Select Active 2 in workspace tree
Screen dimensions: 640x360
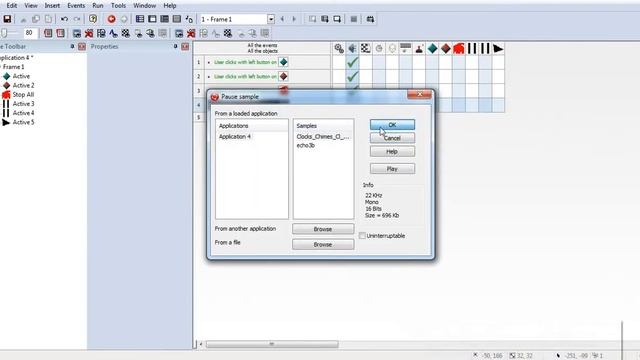(23, 85)
